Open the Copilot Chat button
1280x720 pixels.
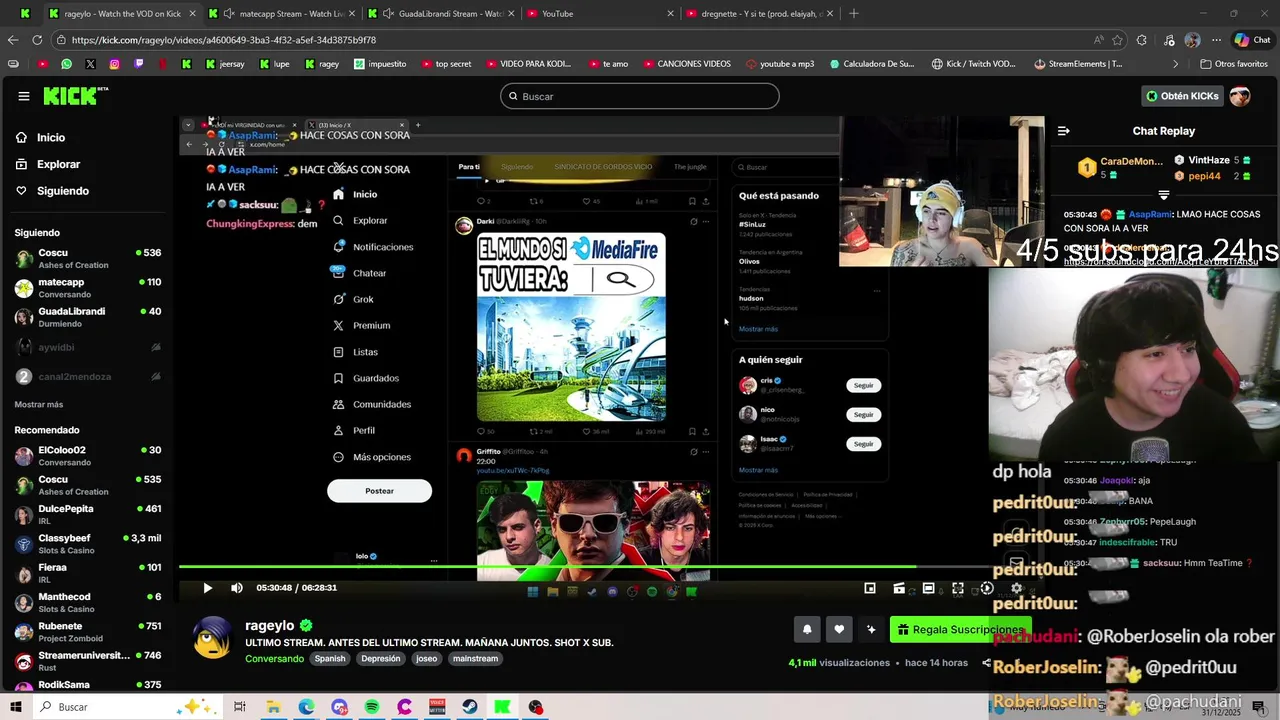click(x=1252, y=40)
